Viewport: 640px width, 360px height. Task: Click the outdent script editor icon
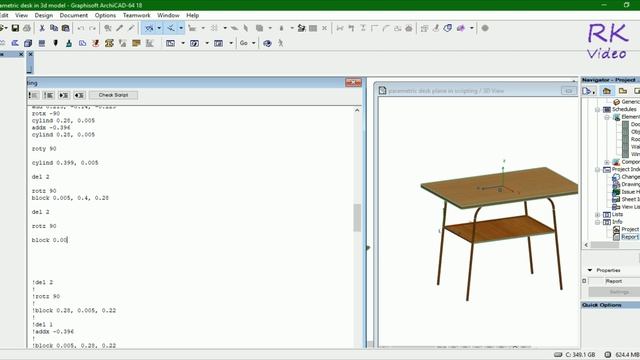(x=79, y=95)
